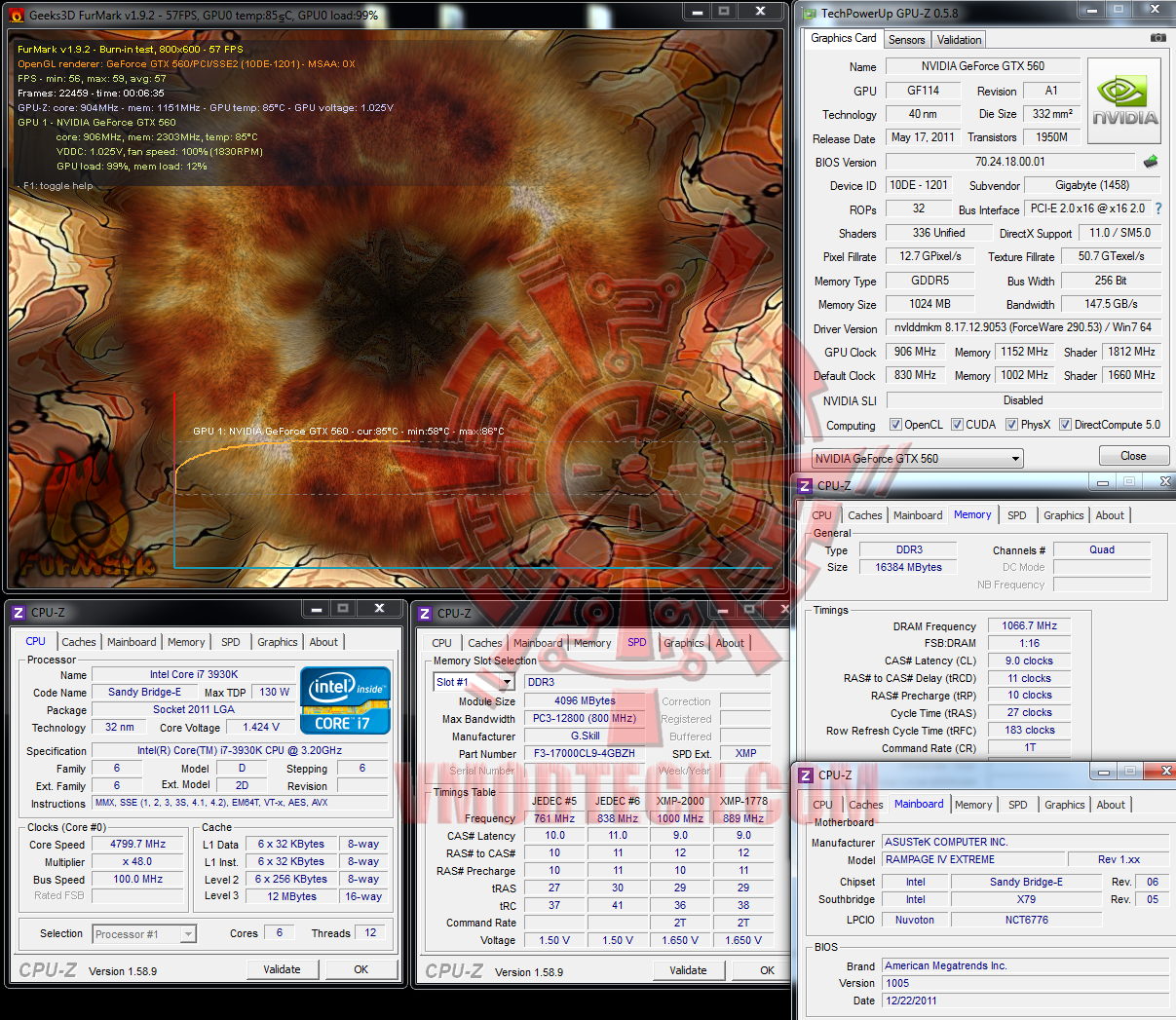Toggle the PhysX checkbox
Image resolution: width=1176 pixels, height=1020 pixels.
click(x=1011, y=425)
